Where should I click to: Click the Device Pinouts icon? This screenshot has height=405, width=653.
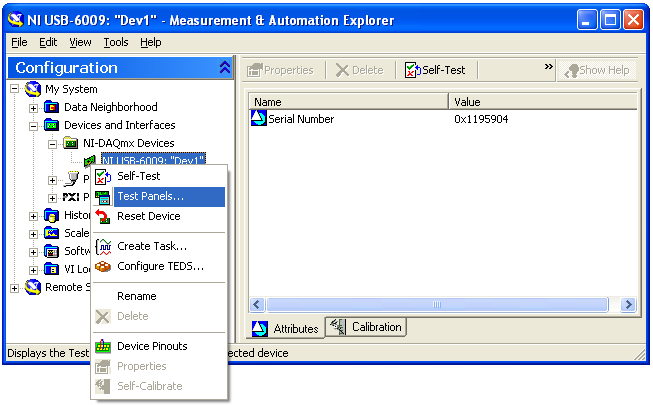tap(103, 346)
